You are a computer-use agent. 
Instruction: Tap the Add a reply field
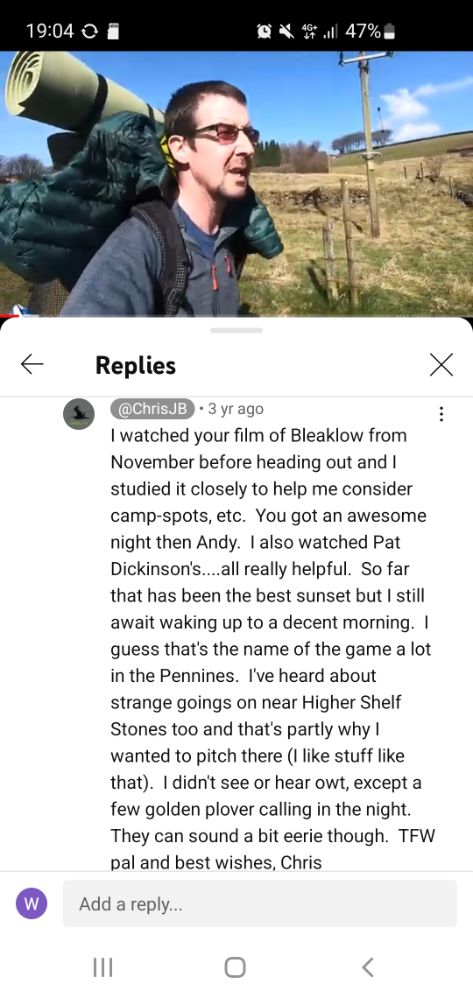[x=260, y=904]
